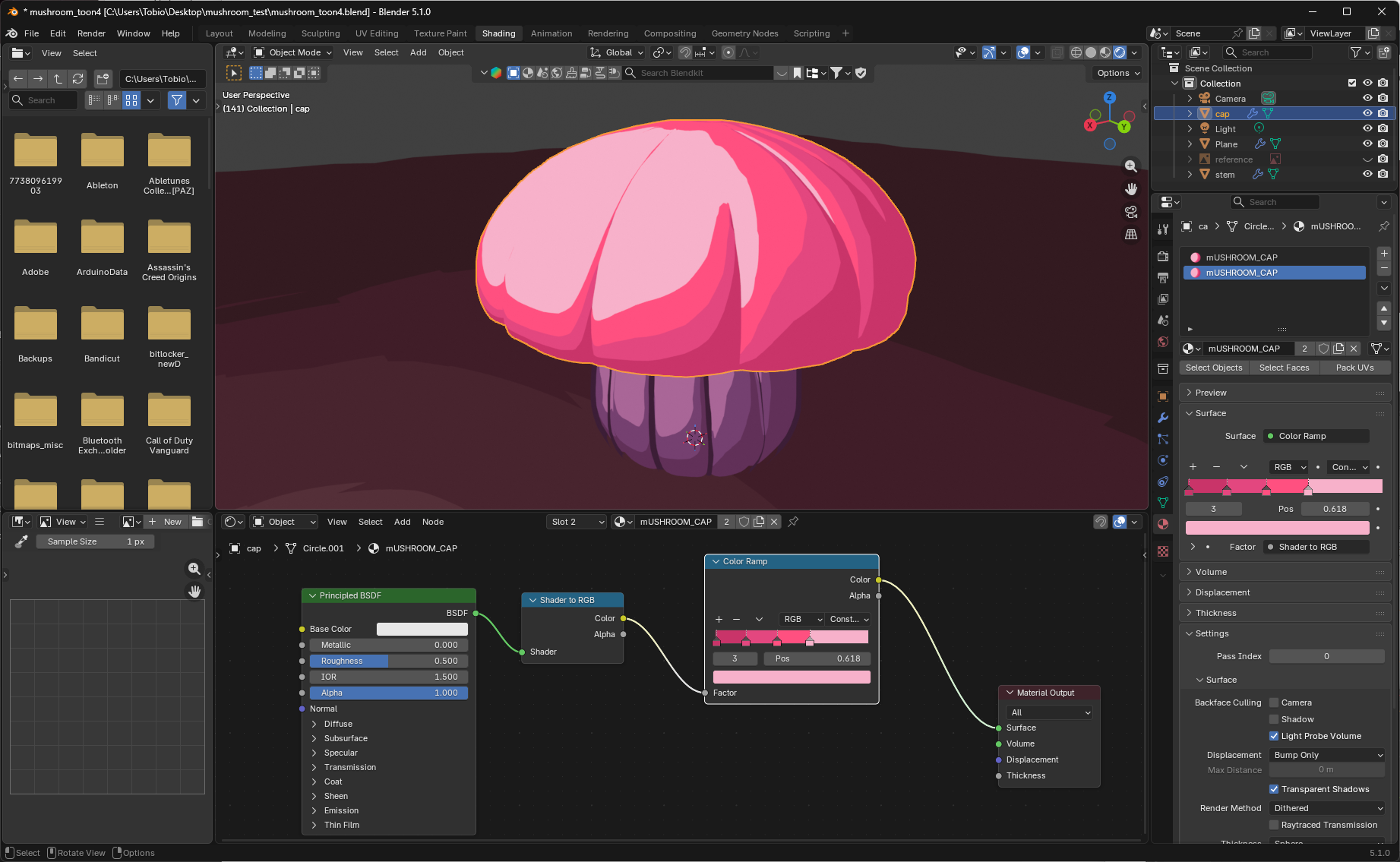Open the Ableton folder in file browser

click(103, 160)
